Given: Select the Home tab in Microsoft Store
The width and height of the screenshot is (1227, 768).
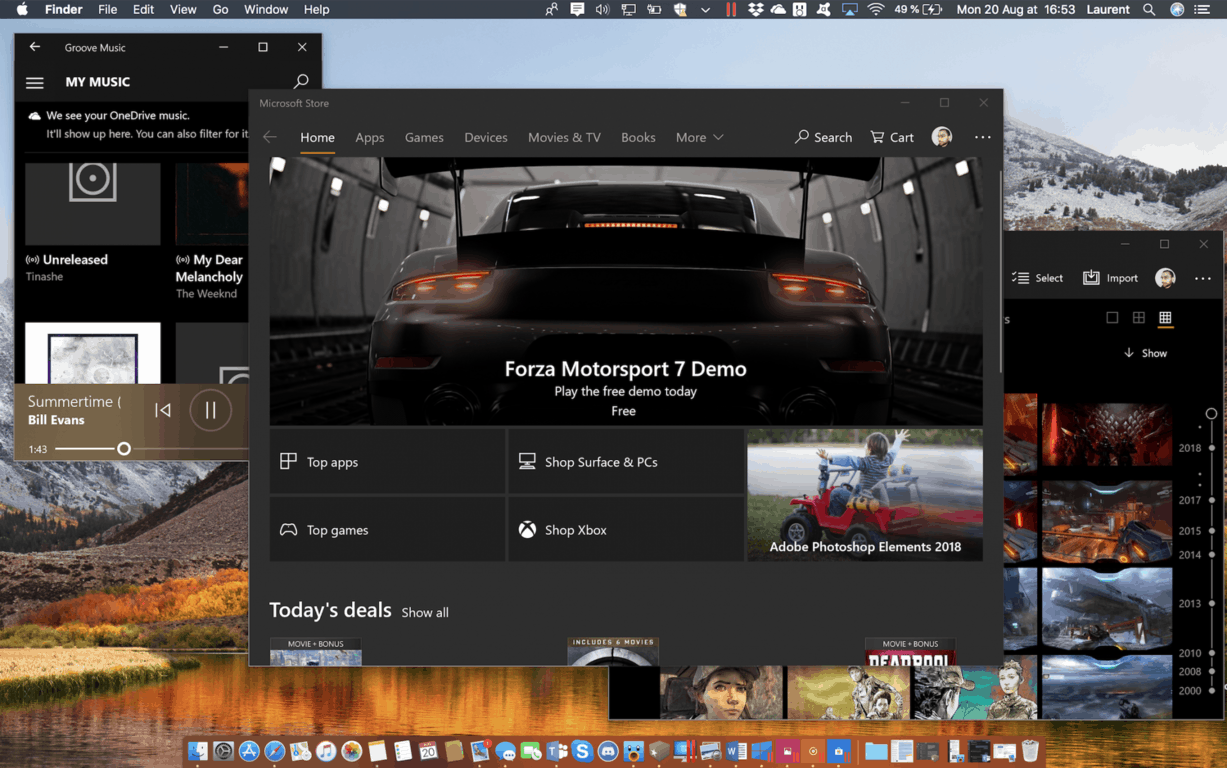Looking at the screenshot, I should [317, 137].
